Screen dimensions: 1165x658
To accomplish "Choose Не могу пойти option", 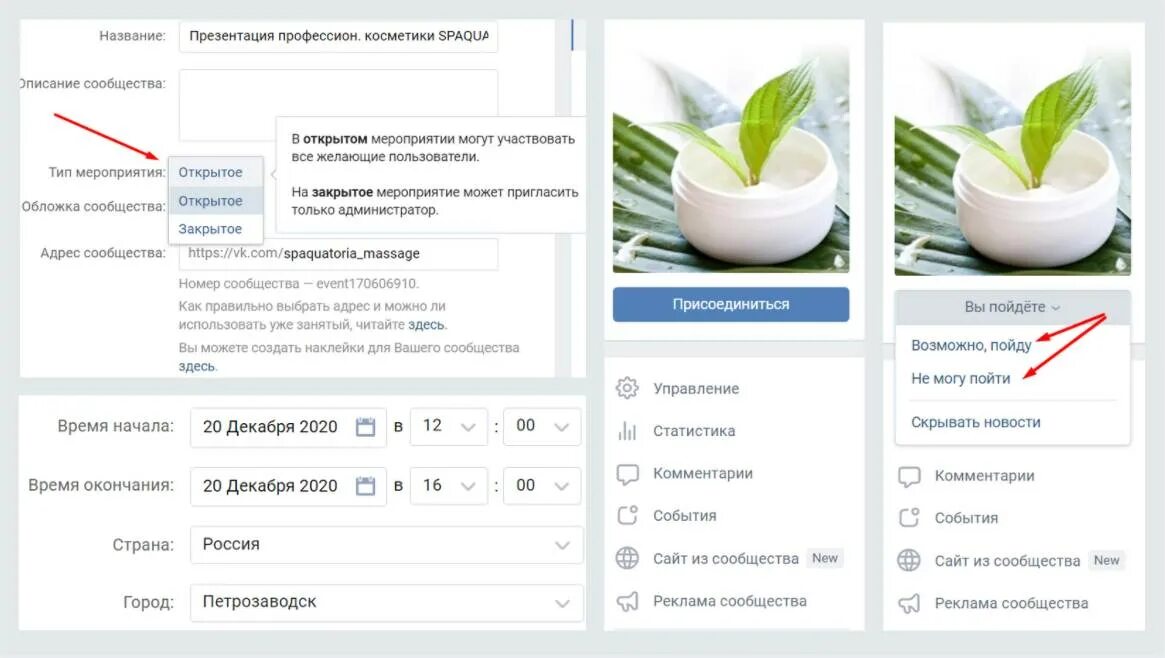I will click(x=961, y=378).
